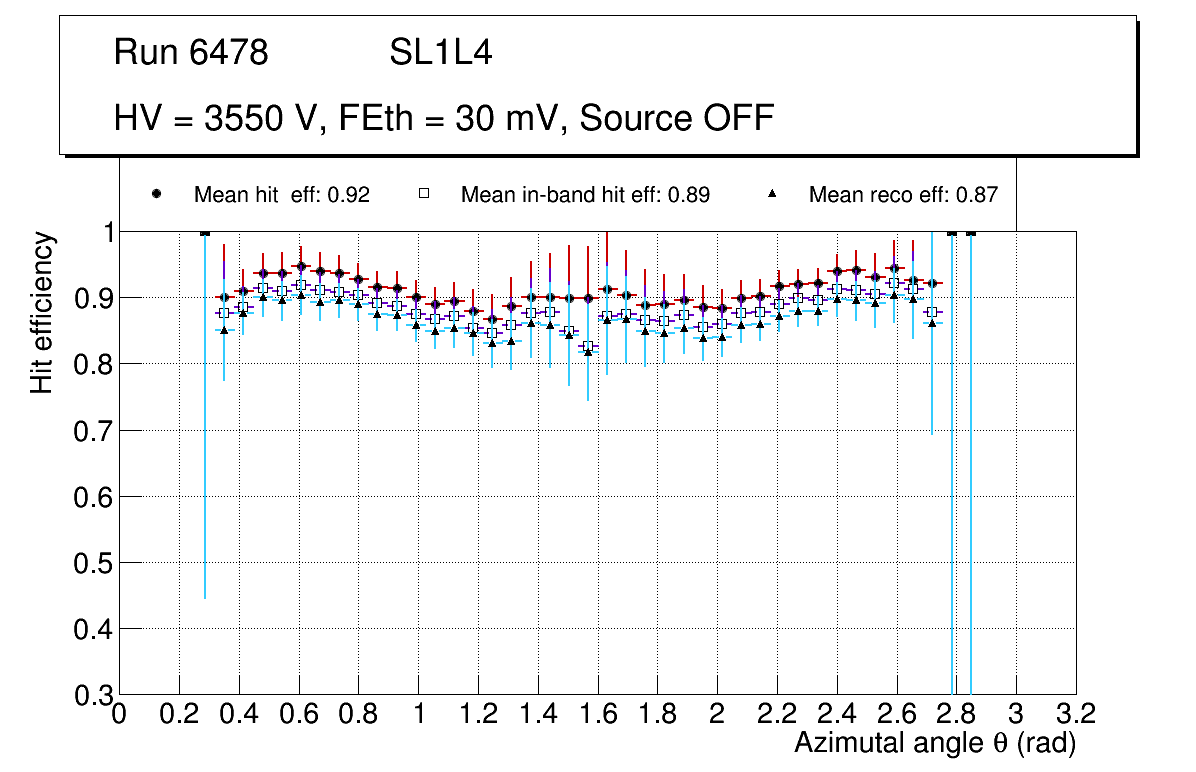This screenshot has width=1196, height=772.
Task: Select the 'Azimutal angle θ (rad)' x-axis title
Action: tap(935, 743)
